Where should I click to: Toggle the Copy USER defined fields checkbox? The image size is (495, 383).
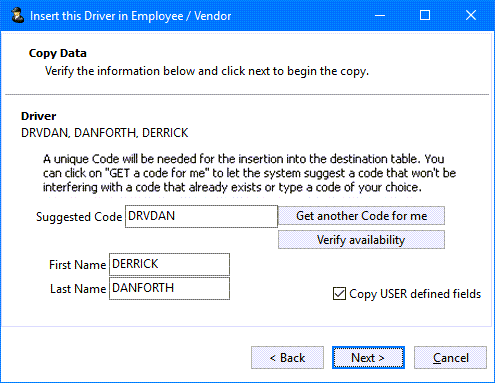(x=339, y=294)
